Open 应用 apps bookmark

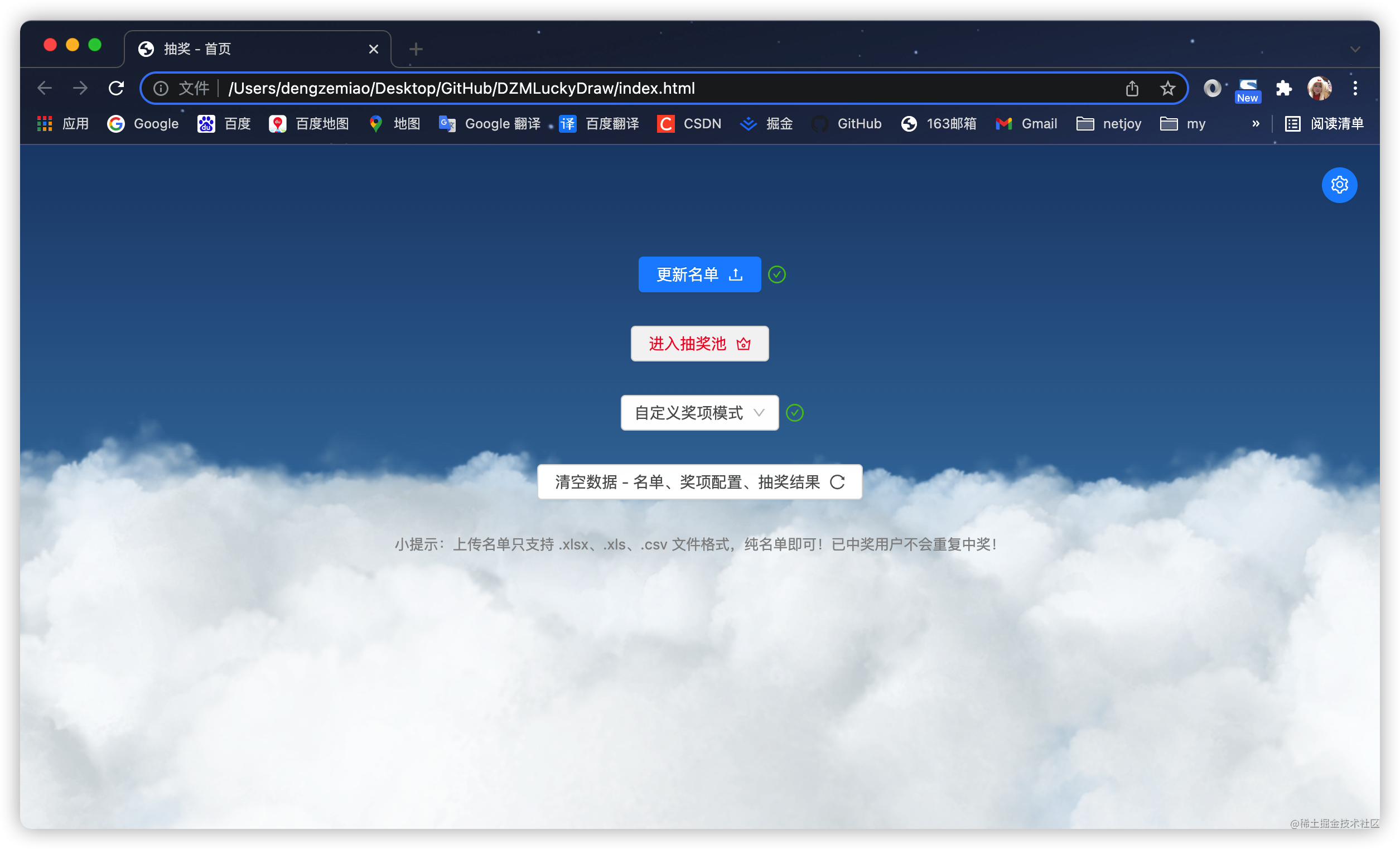point(62,123)
